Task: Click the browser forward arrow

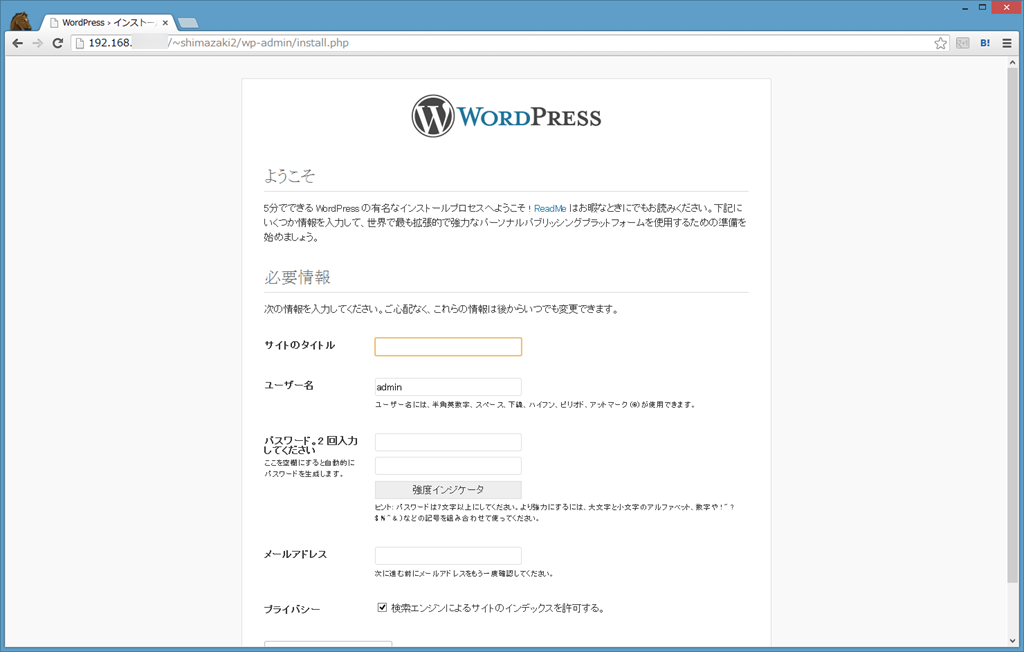Action: coord(37,43)
